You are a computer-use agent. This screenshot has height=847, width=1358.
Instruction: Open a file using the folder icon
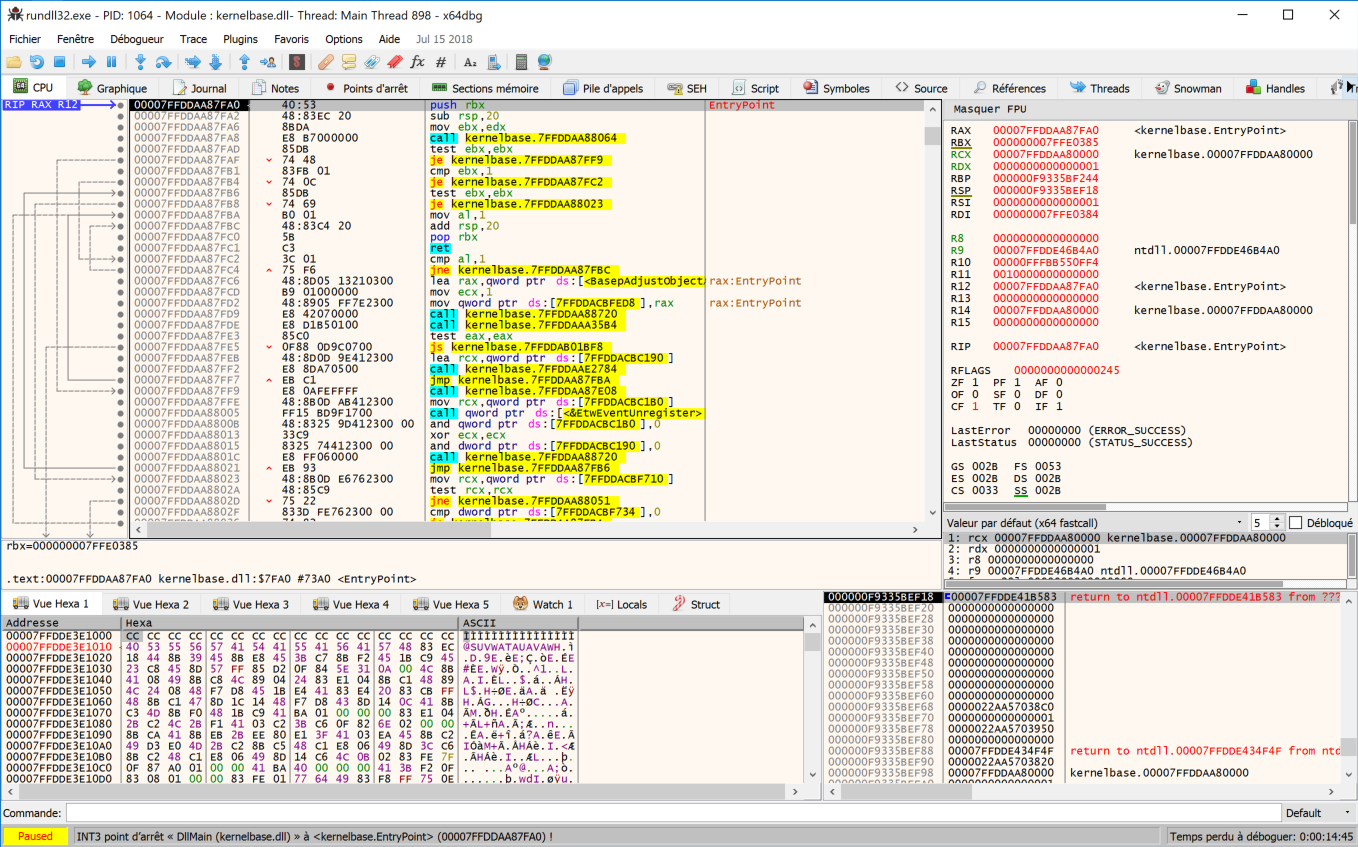pyautogui.click(x=15, y=61)
